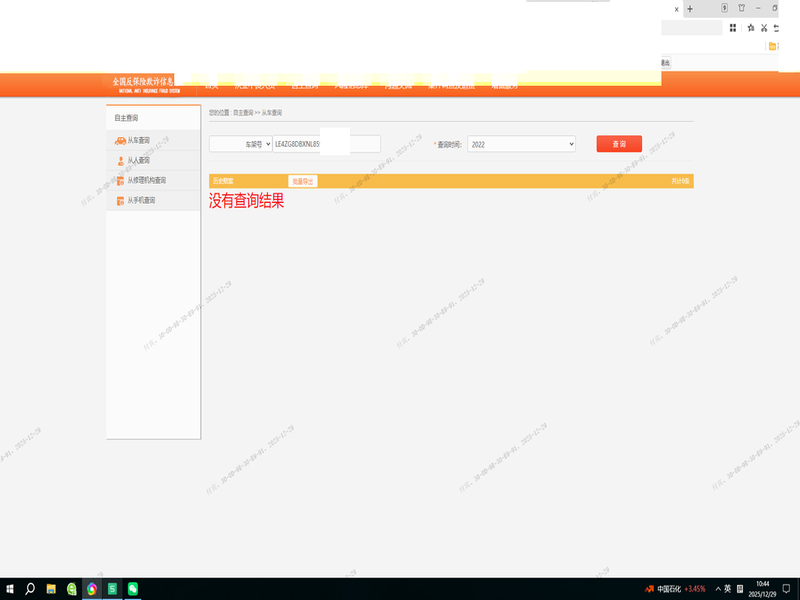This screenshot has height=600, width=800.
Task: Click the Windows Start button
Action: [x=10, y=589]
